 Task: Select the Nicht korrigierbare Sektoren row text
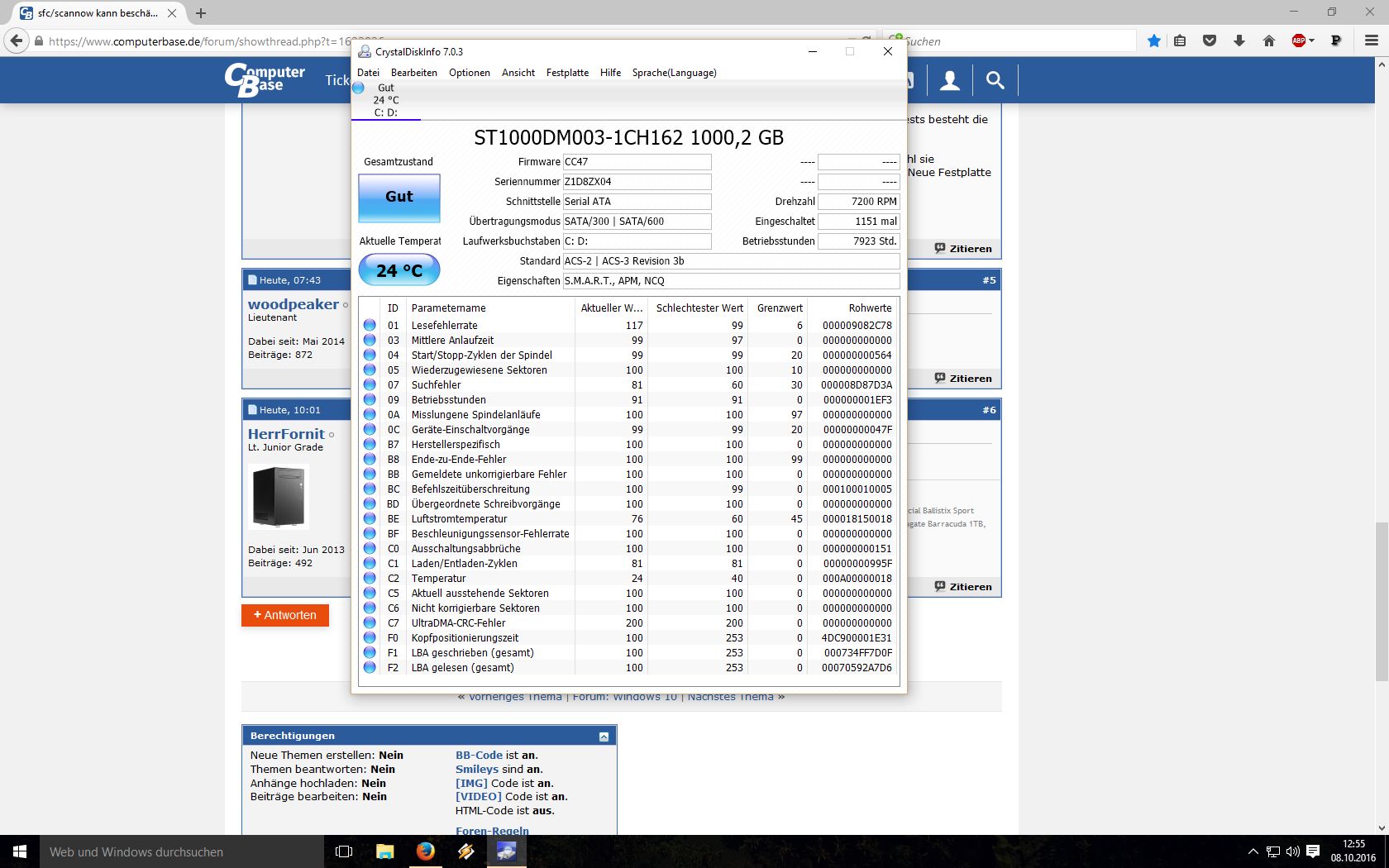(475, 608)
